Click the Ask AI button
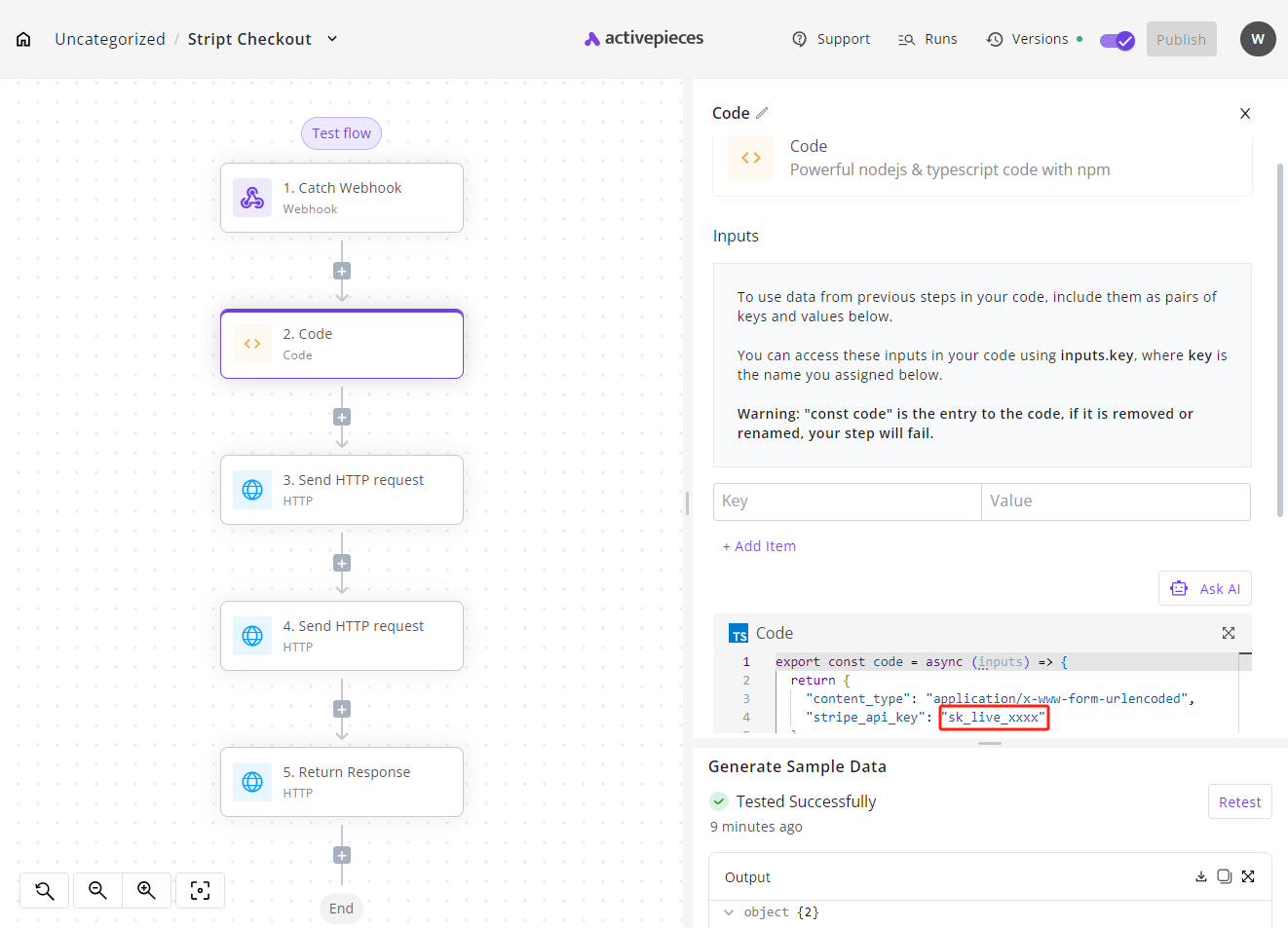 (x=1205, y=588)
